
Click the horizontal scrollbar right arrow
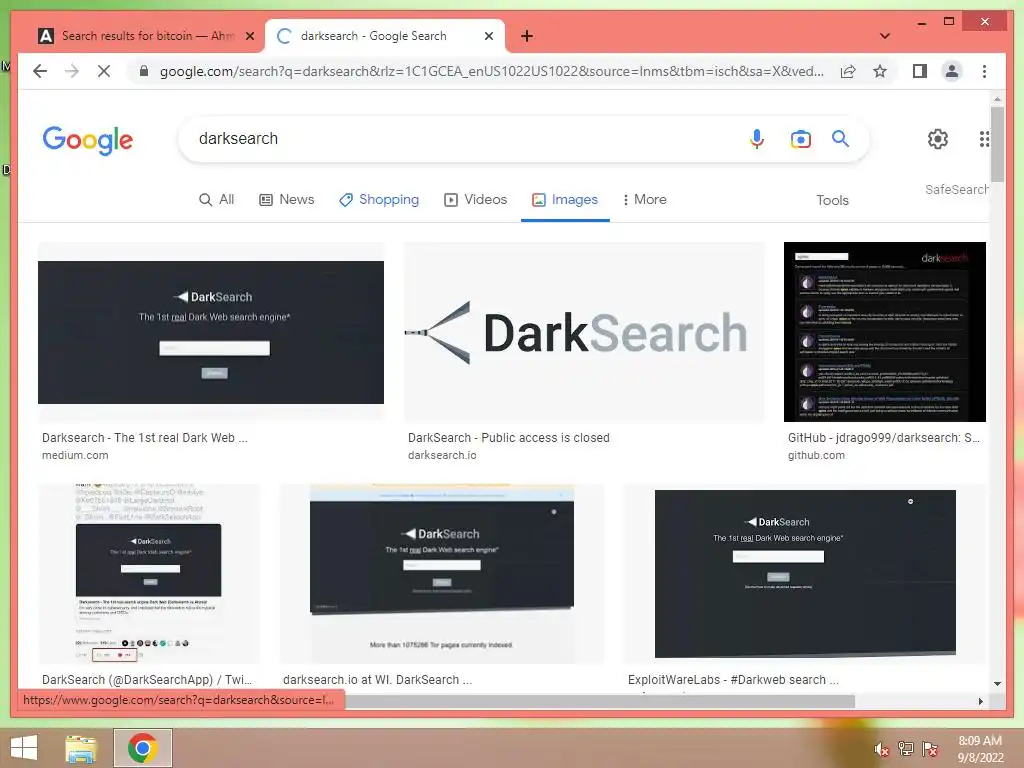tap(980, 701)
